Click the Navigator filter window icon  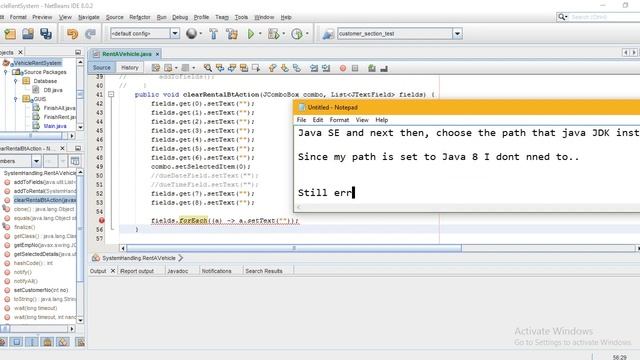point(75,161)
